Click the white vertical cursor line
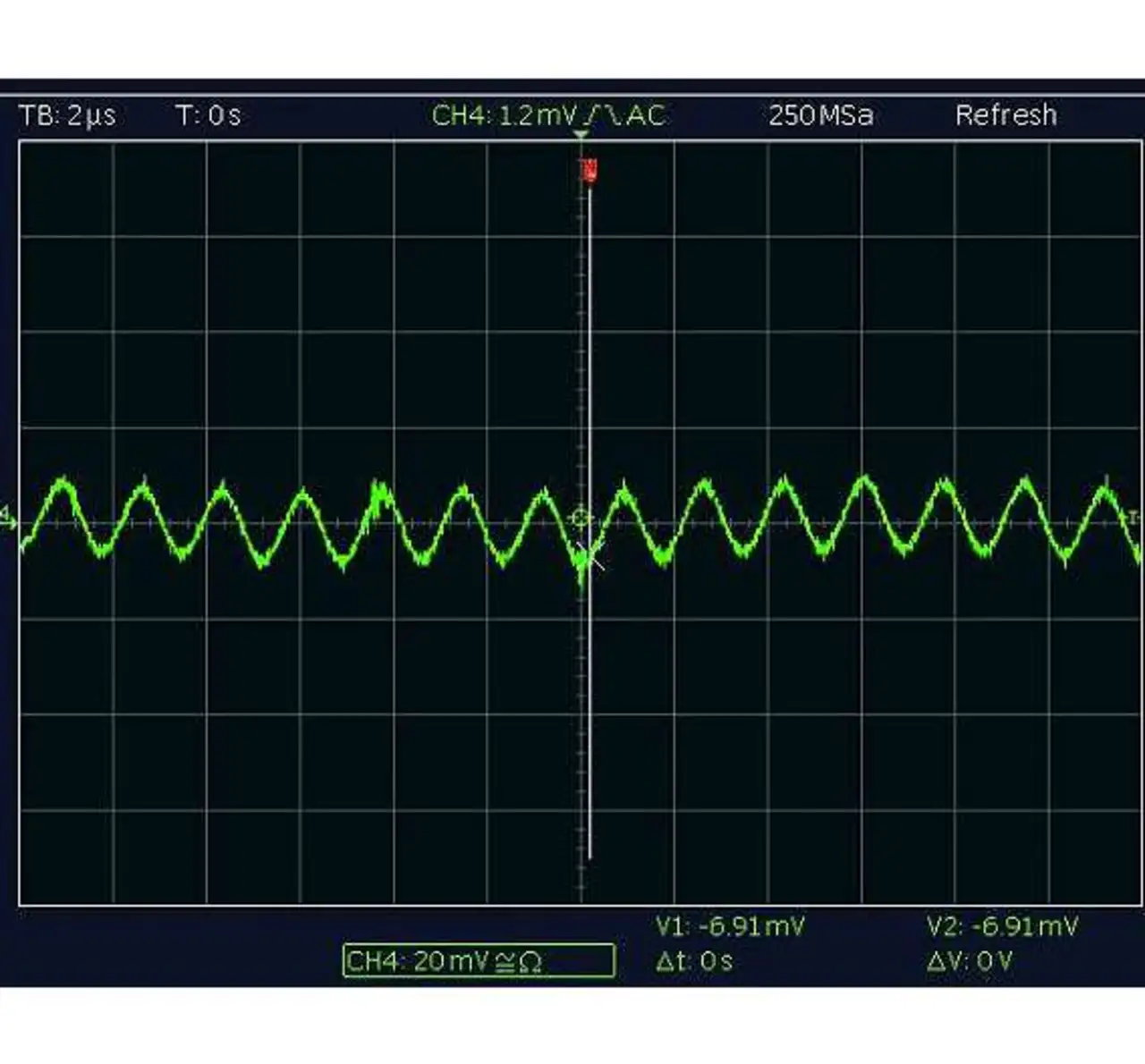 point(589,715)
